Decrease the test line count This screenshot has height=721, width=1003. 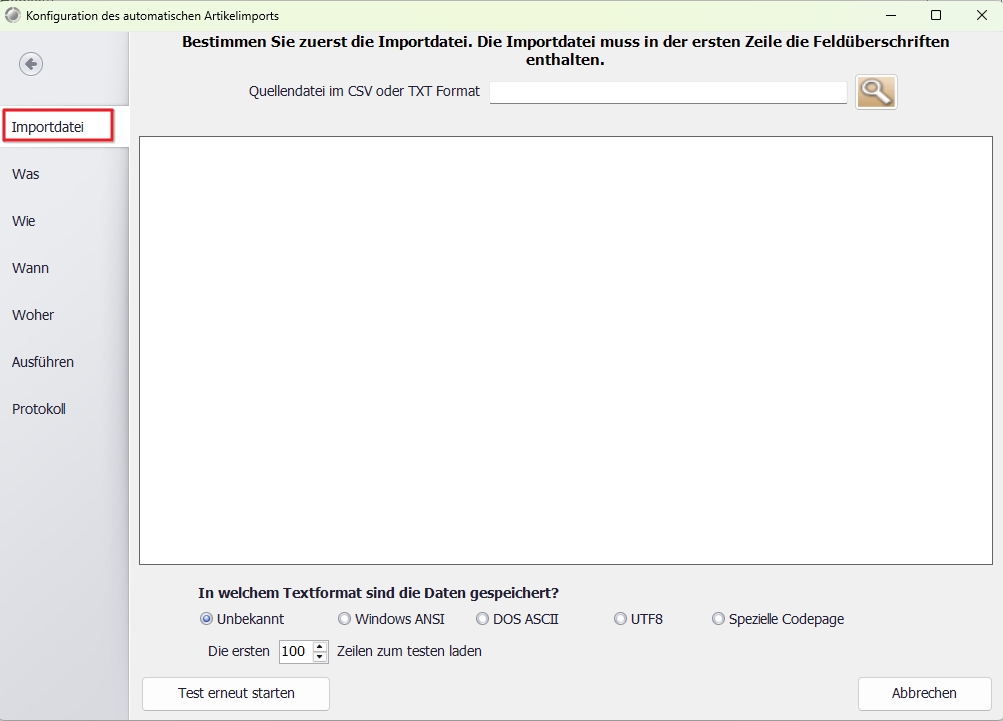click(320, 657)
